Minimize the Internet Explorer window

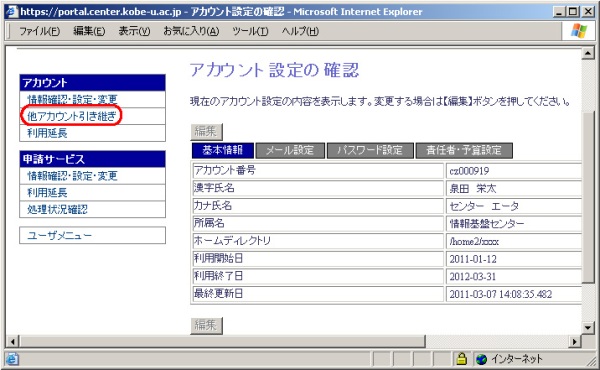coord(559,12)
